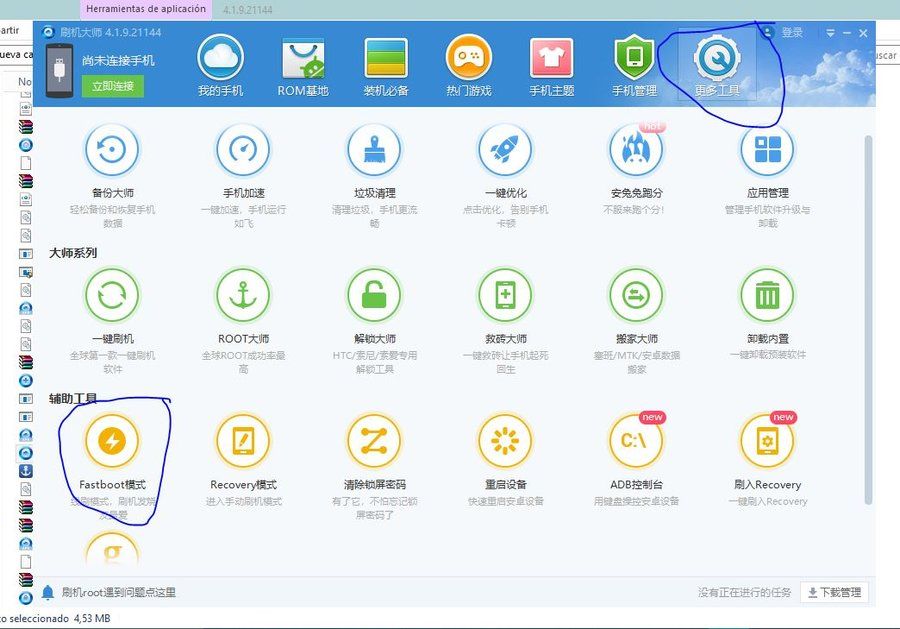Click the 辅助工具 section heading
The width and height of the screenshot is (900, 629).
tap(73, 398)
